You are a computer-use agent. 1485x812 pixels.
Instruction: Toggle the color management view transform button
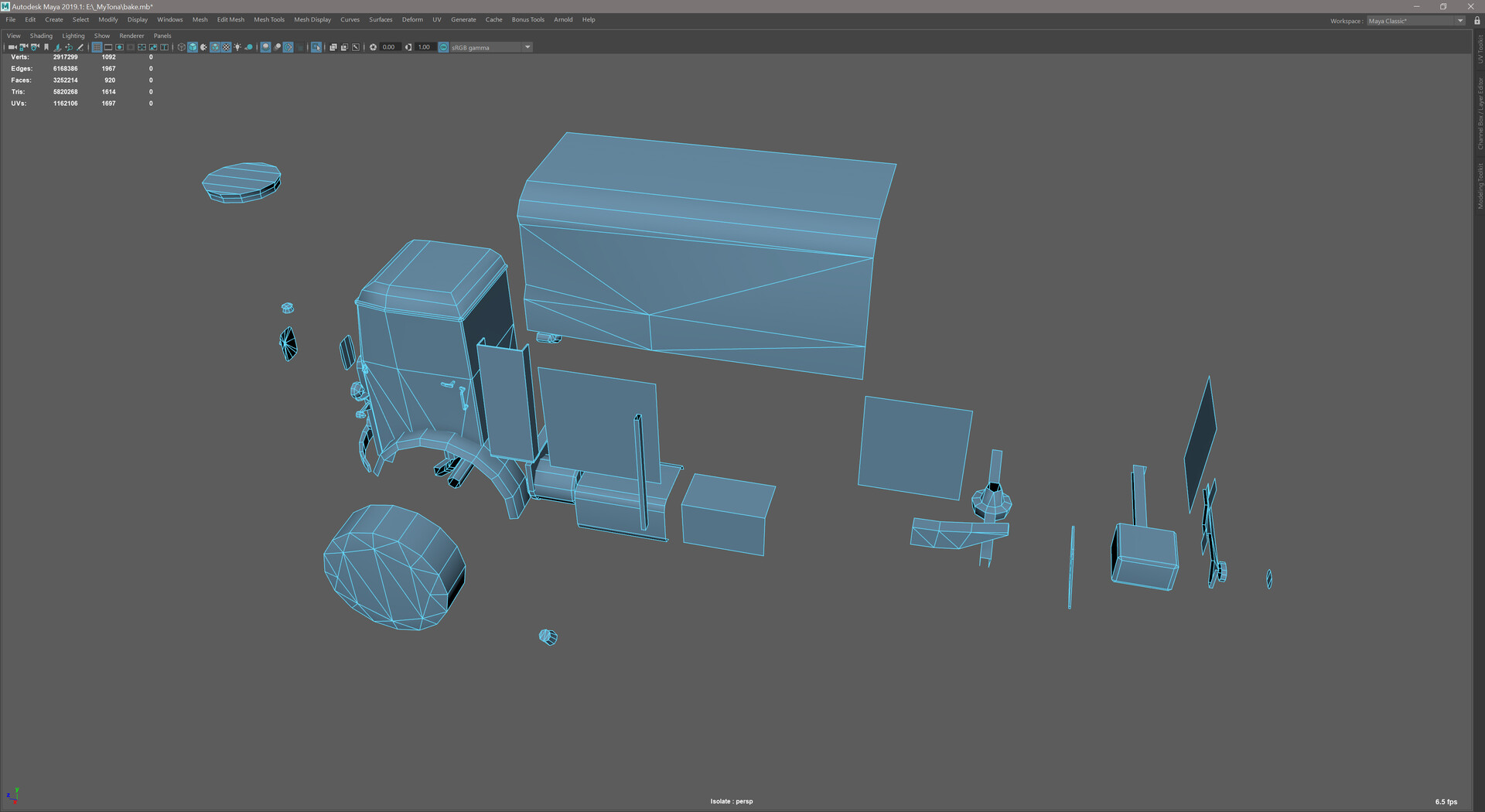[x=444, y=47]
